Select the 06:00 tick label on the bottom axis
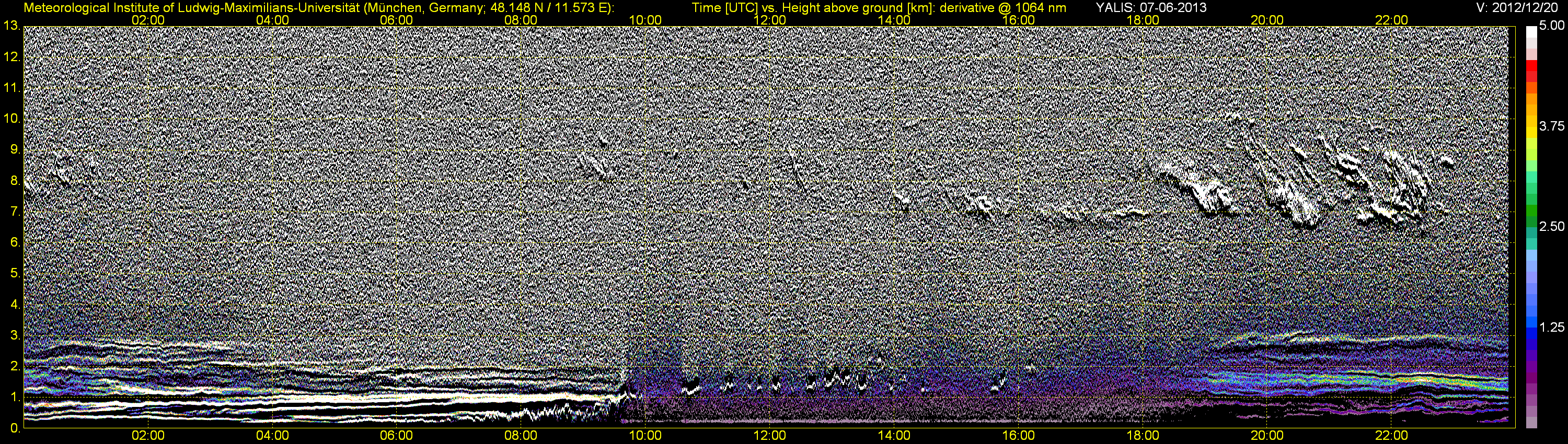The width and height of the screenshot is (1568, 444). point(396,436)
